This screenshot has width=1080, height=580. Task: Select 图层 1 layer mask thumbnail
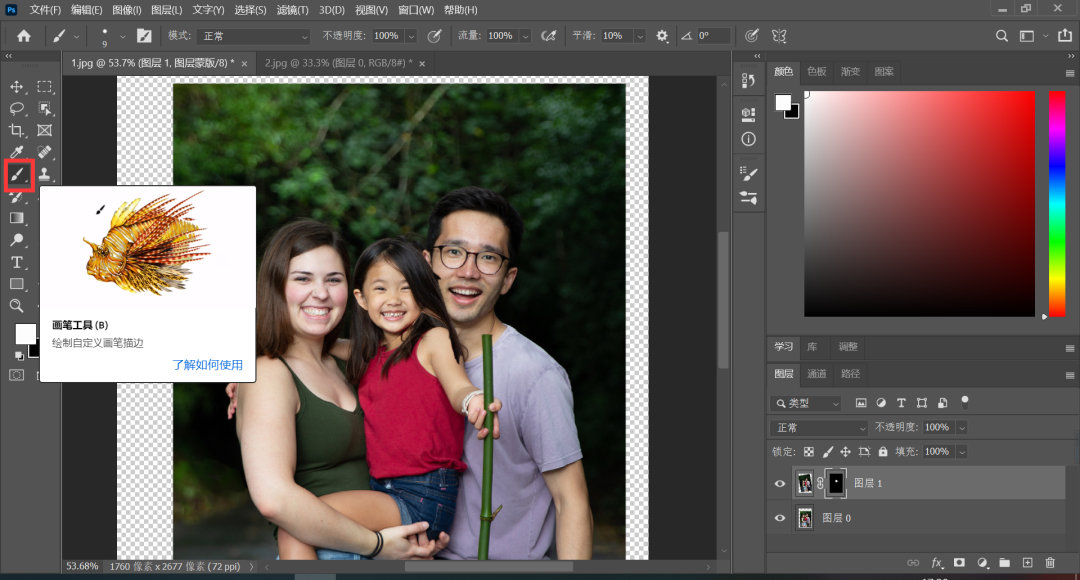point(835,484)
